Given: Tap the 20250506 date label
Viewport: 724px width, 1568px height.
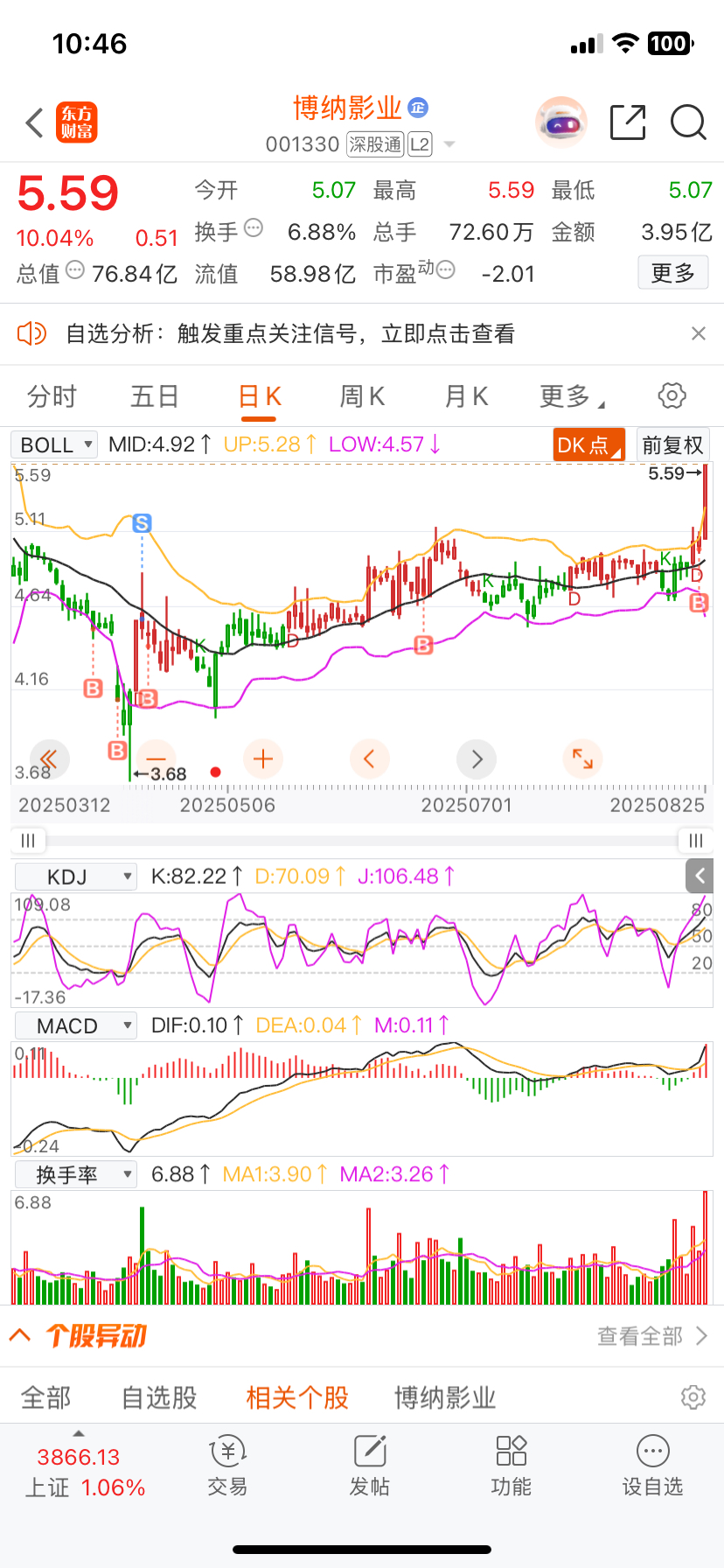Looking at the screenshot, I should tap(227, 805).
